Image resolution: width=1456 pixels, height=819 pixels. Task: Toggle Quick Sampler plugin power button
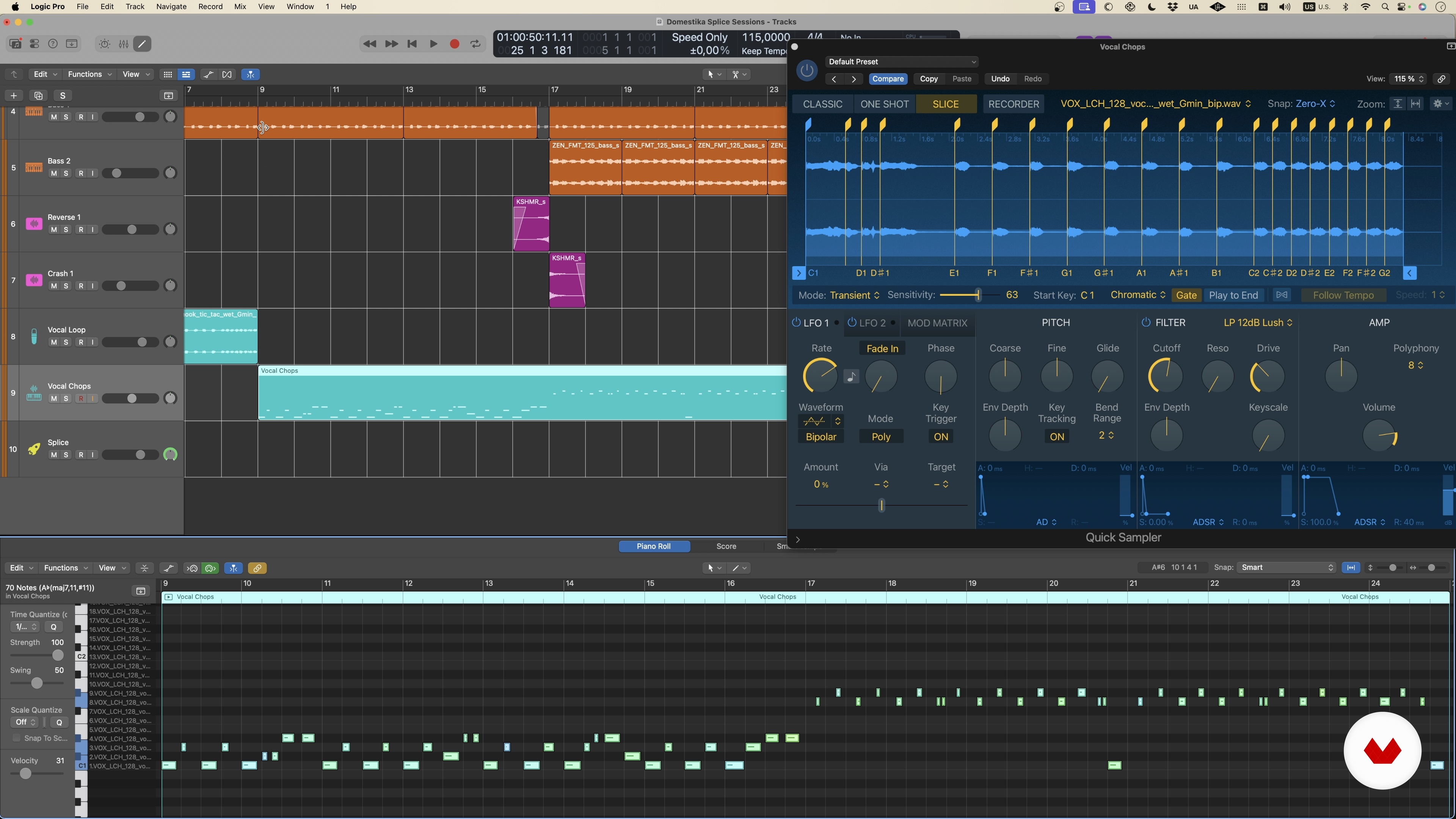pyautogui.click(x=806, y=71)
